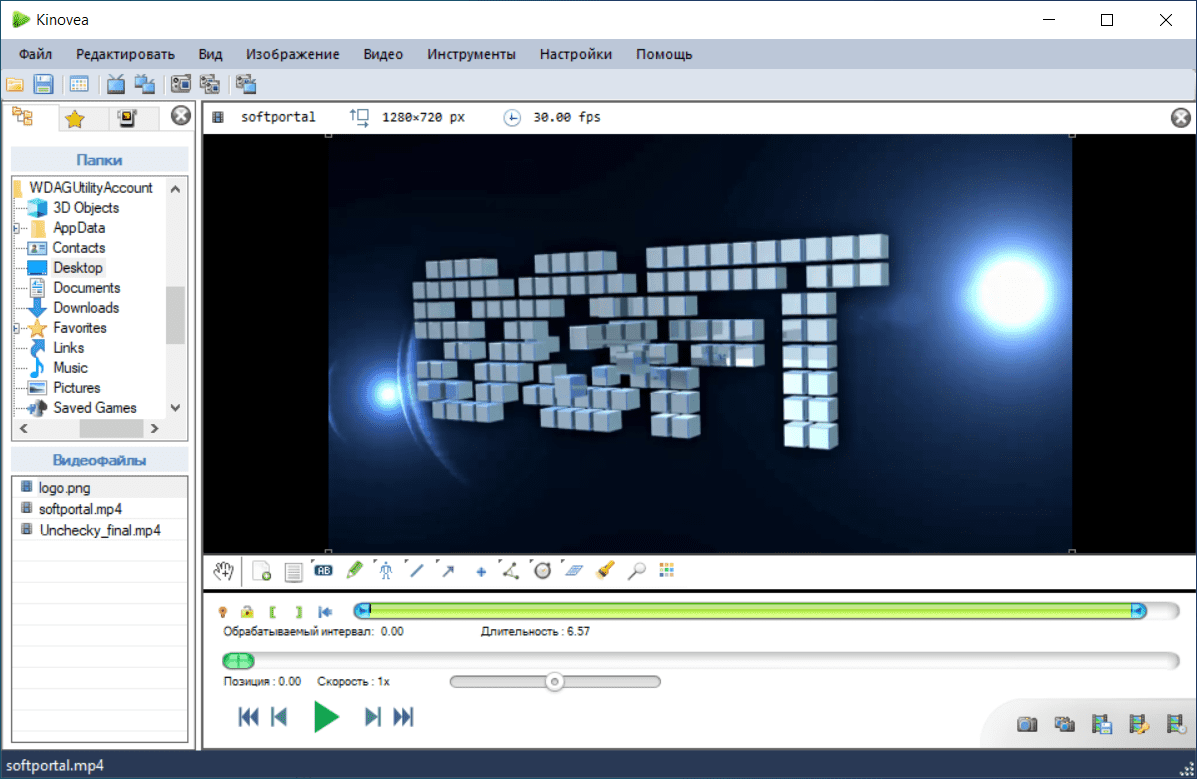Click the green closing bracket icon
The width and height of the screenshot is (1197, 779).
pos(298,612)
